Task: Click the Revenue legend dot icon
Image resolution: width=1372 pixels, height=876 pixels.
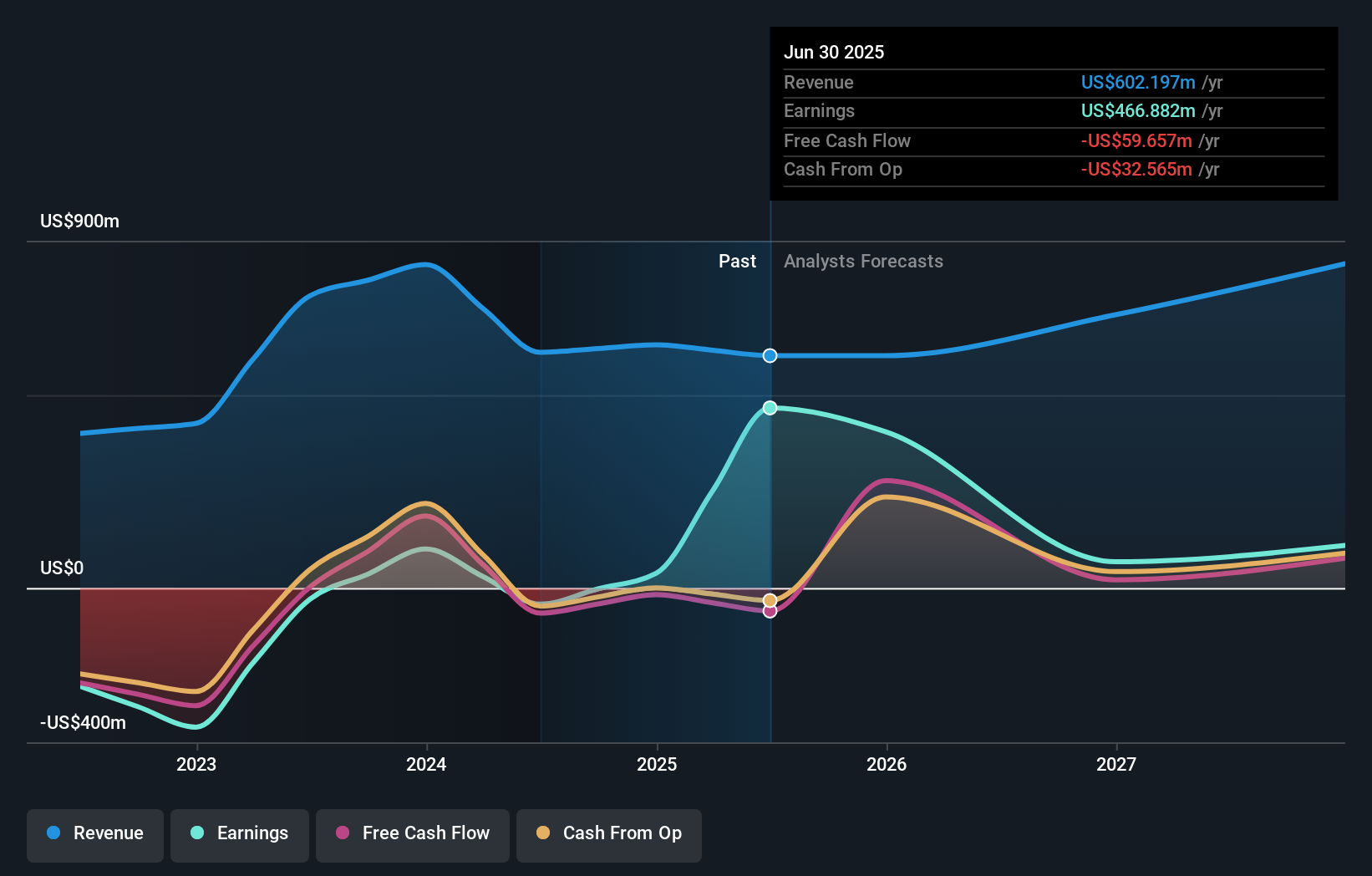Action: (53, 833)
